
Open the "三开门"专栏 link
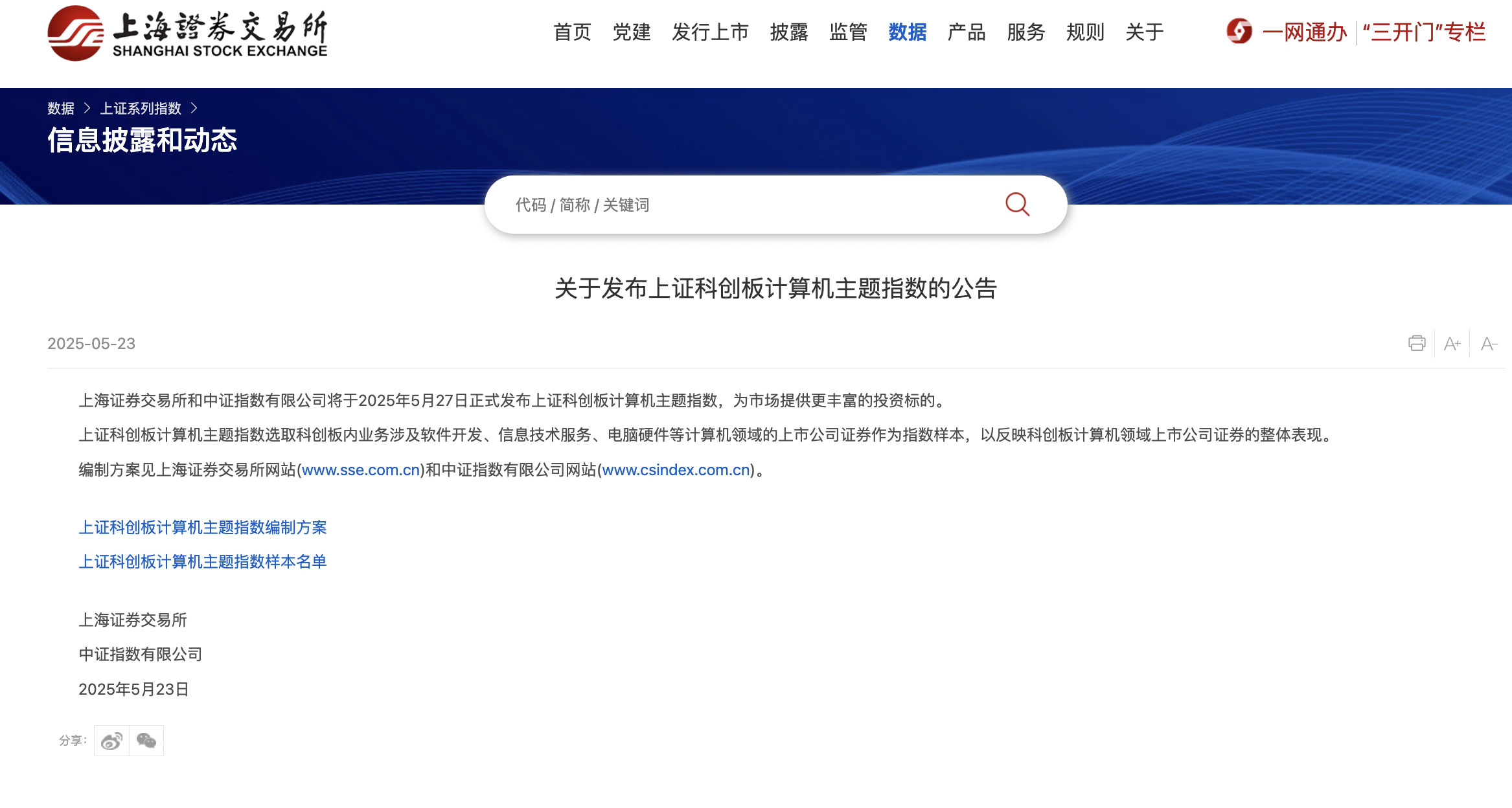(1424, 32)
